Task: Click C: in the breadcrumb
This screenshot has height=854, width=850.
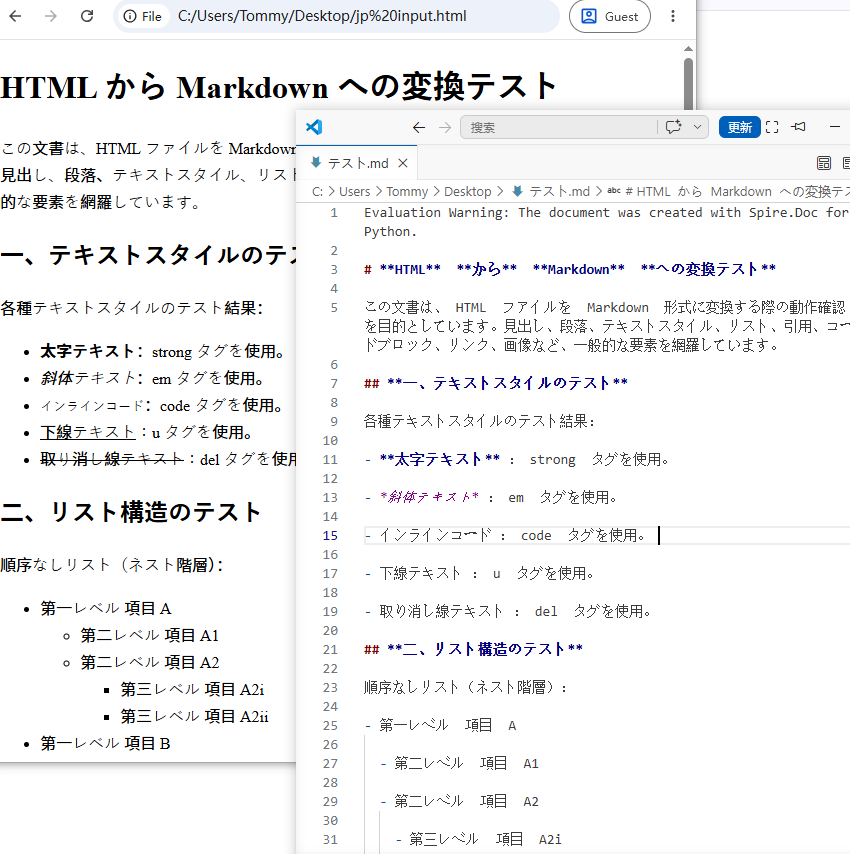Action: pyautogui.click(x=317, y=192)
